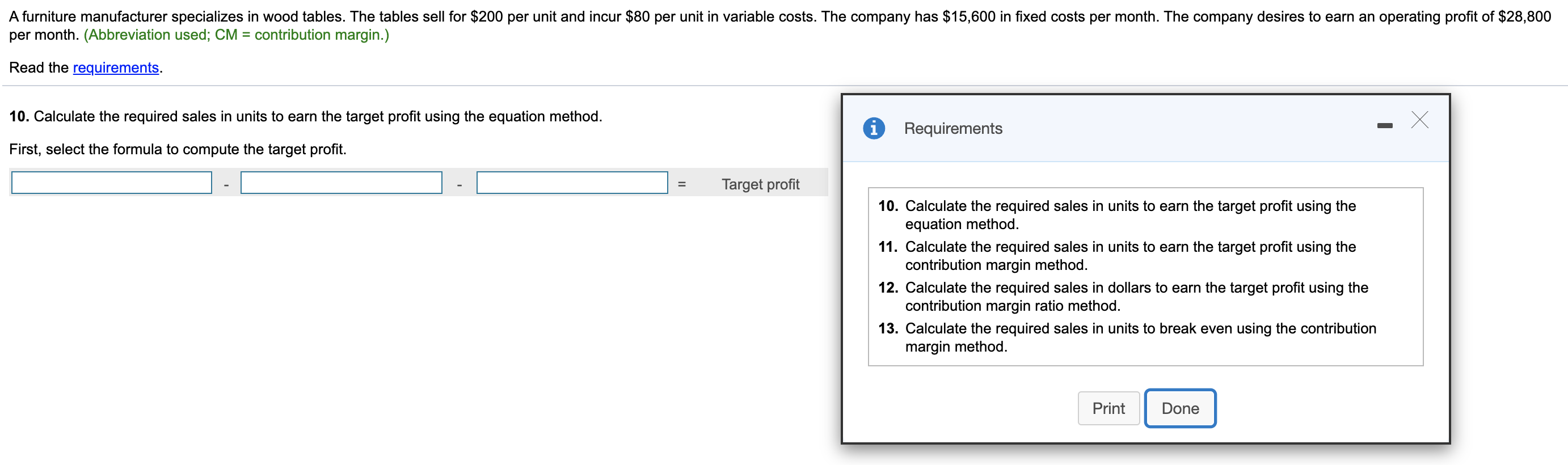Close the Requirements popup with the X
Viewport: 1568px width, 465px height.
(x=1419, y=120)
